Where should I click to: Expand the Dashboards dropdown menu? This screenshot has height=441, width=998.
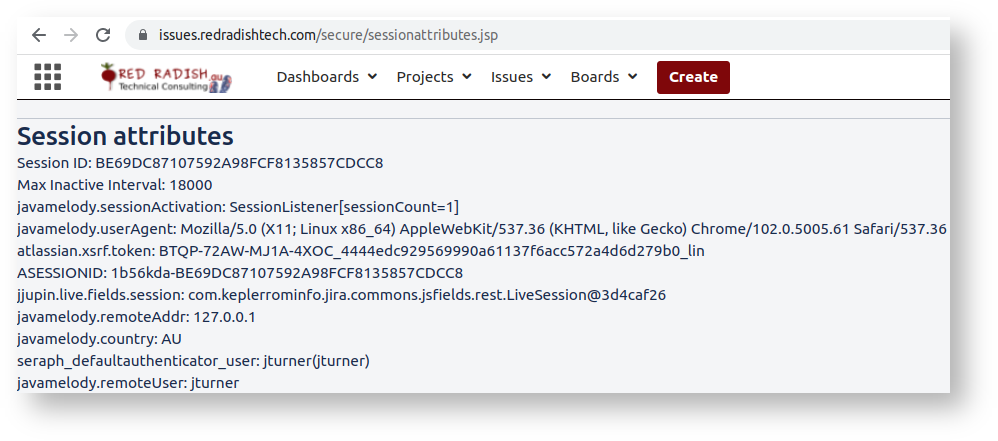(x=326, y=77)
